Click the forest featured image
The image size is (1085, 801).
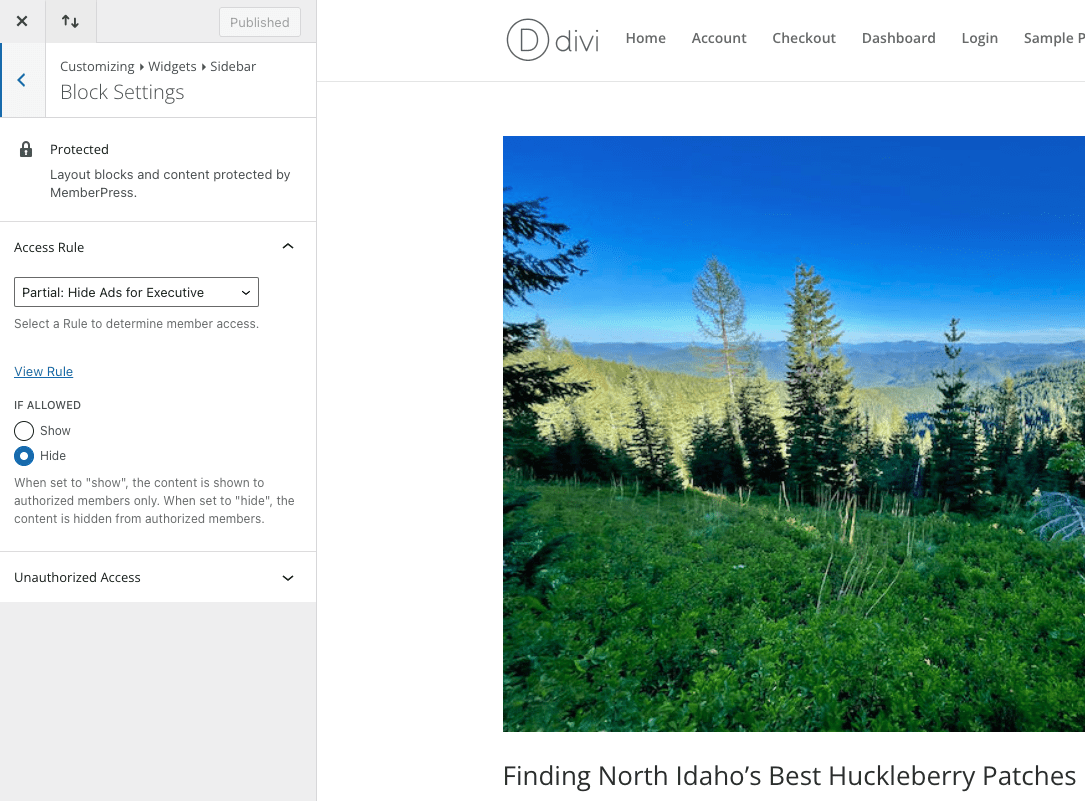pyautogui.click(x=793, y=433)
